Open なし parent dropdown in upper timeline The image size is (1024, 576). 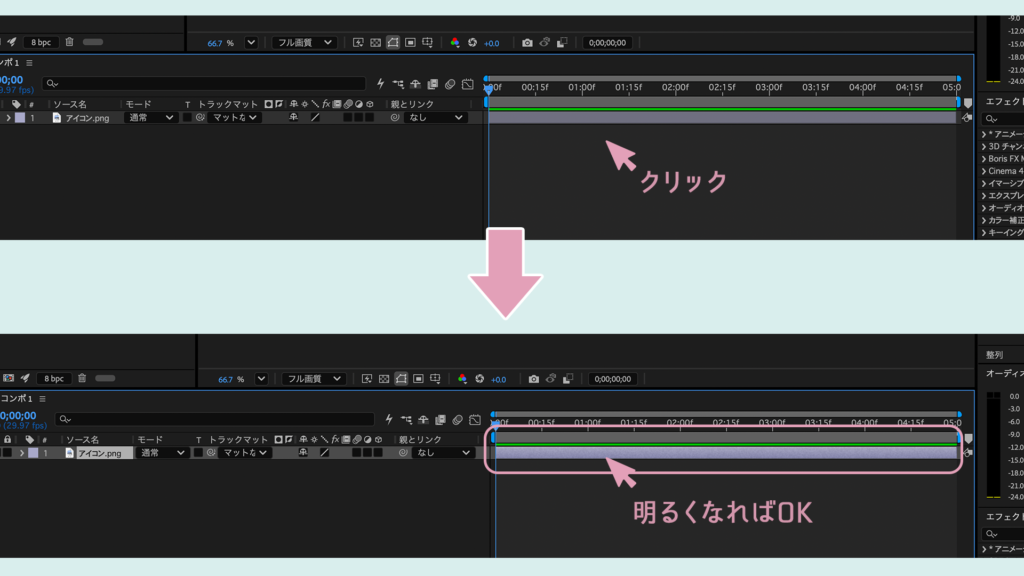pyautogui.click(x=435, y=118)
